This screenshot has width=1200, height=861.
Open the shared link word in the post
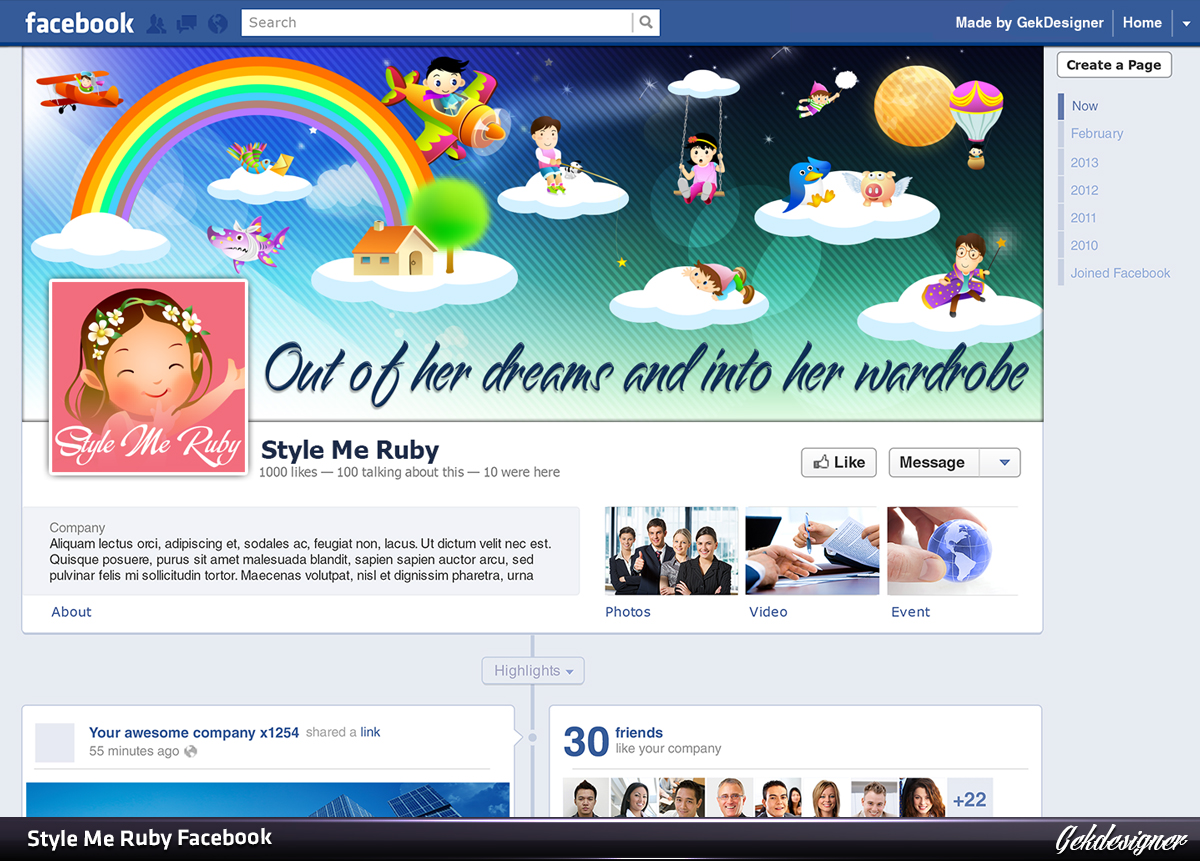(x=370, y=732)
